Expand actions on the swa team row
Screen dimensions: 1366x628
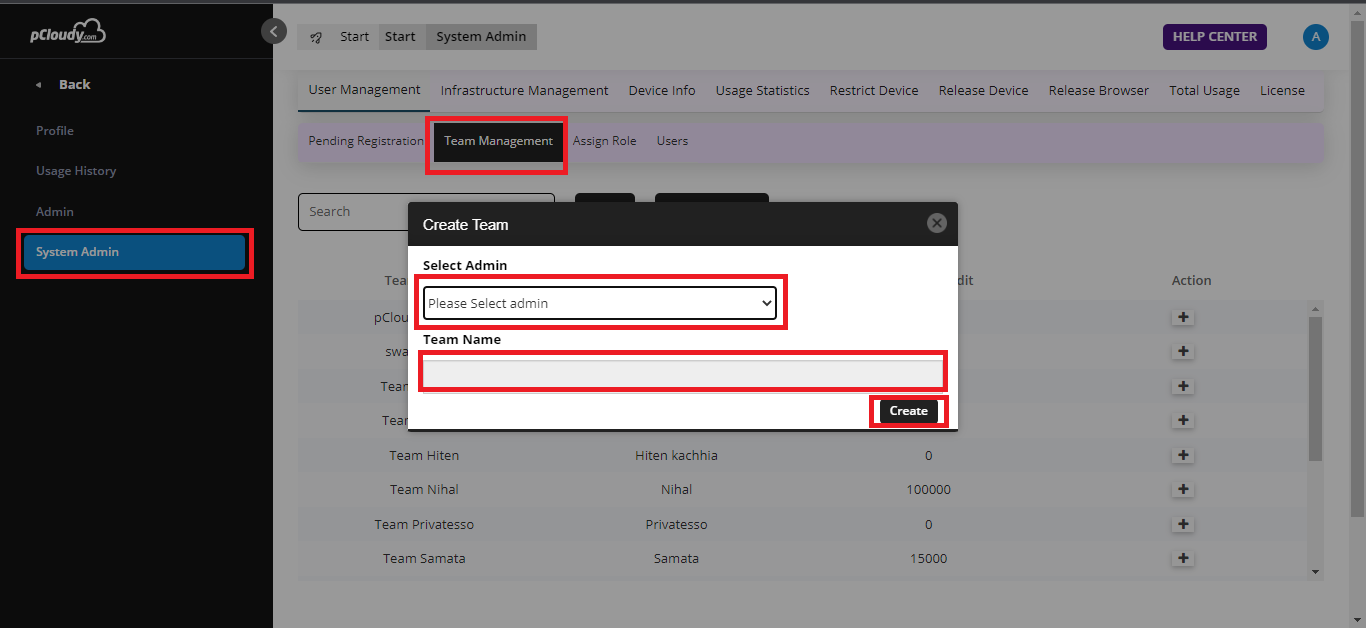point(1183,351)
